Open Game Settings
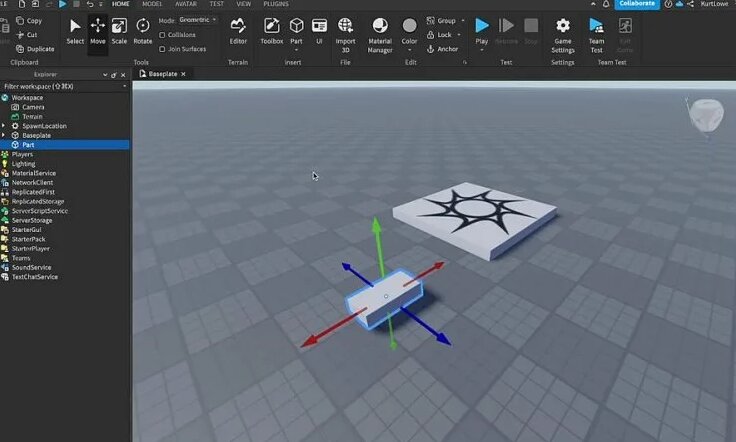This screenshot has height=442, width=736. click(563, 35)
